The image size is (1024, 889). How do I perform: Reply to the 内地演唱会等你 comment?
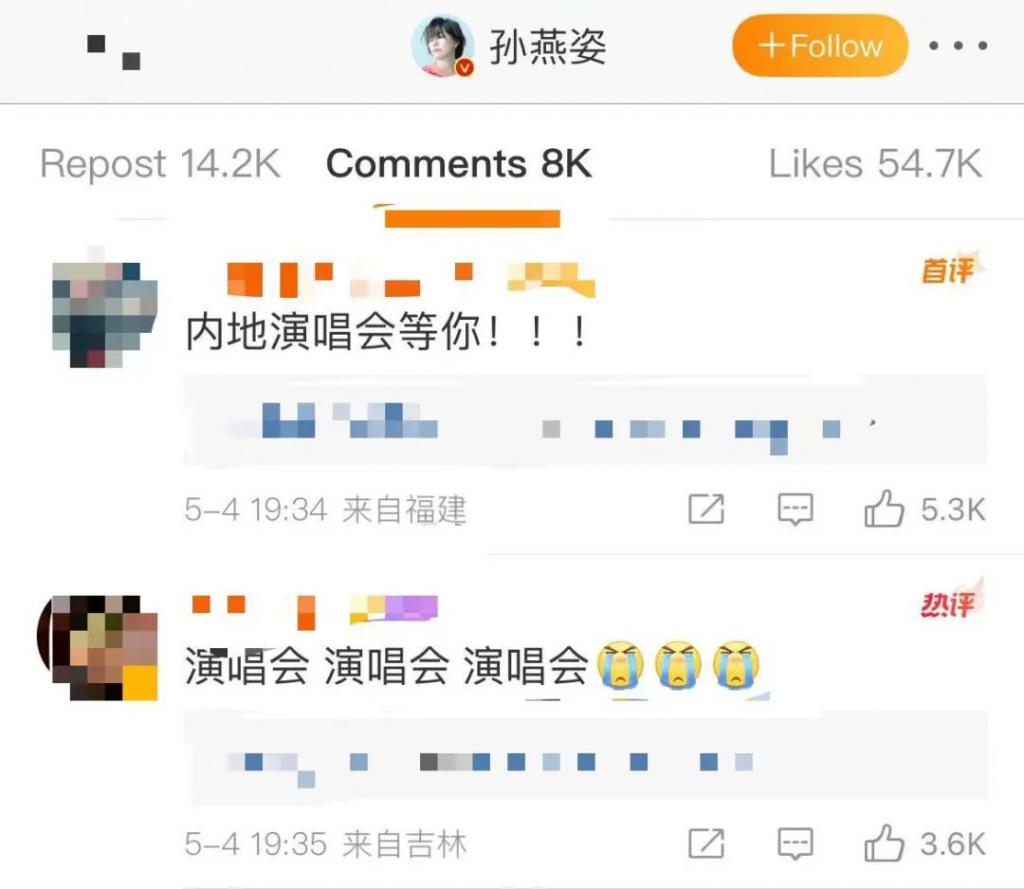[x=795, y=509]
